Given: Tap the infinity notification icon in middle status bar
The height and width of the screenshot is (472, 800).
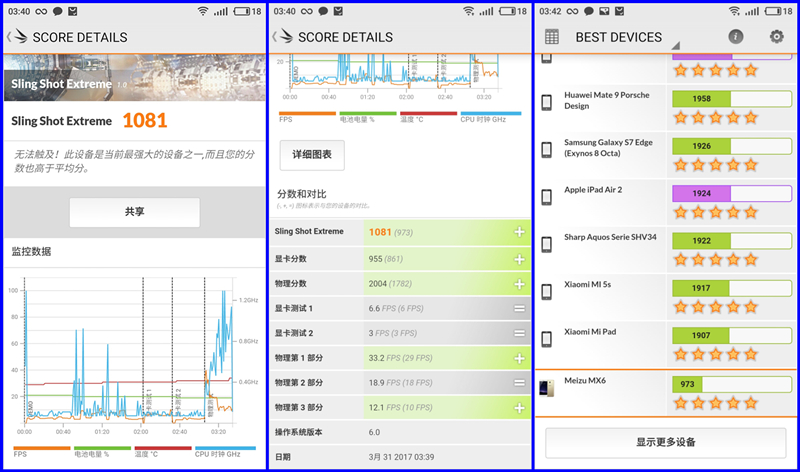Looking at the screenshot, I should click(x=307, y=11).
